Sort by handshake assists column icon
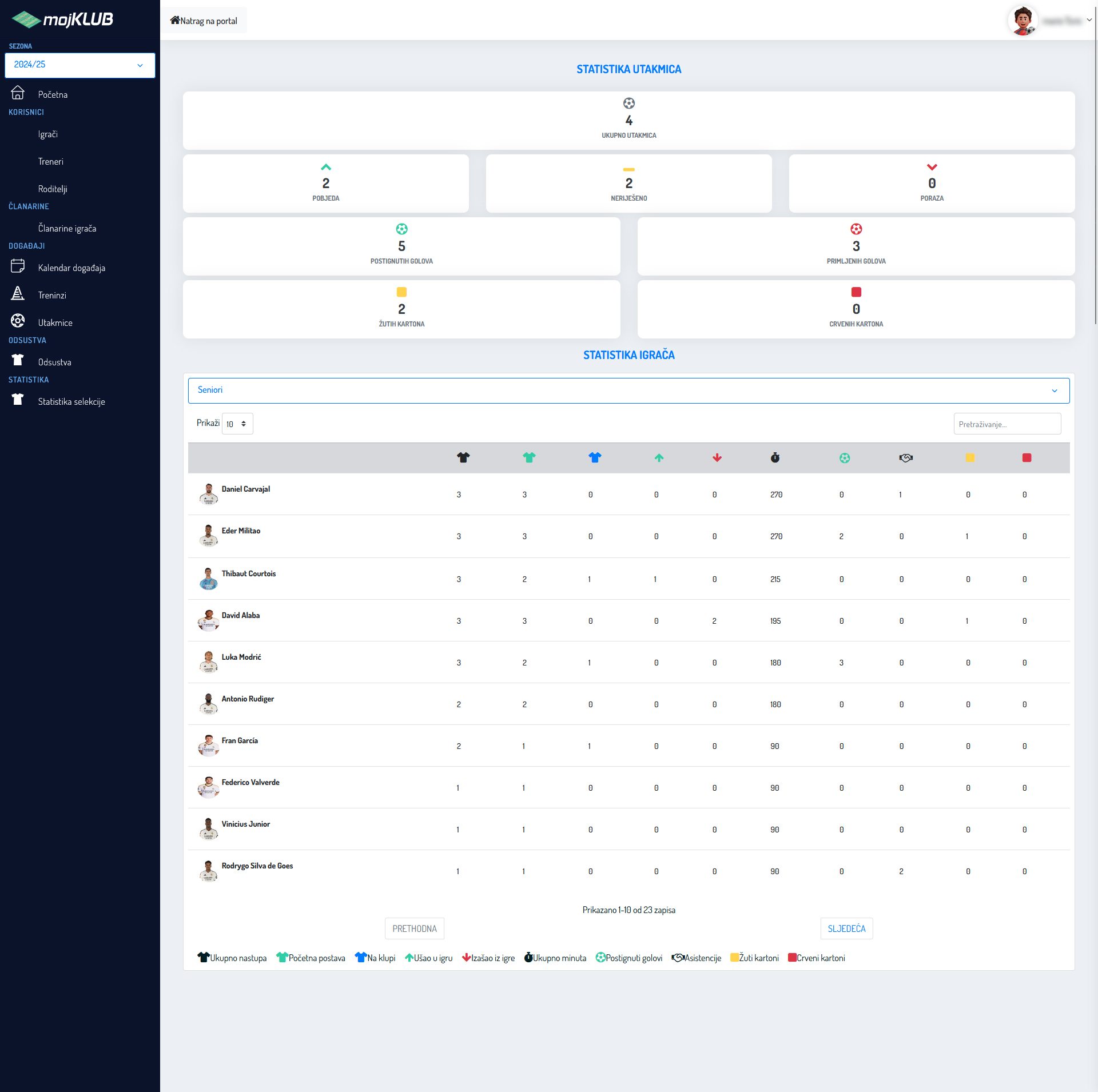The height and width of the screenshot is (1092, 1098). point(906,458)
